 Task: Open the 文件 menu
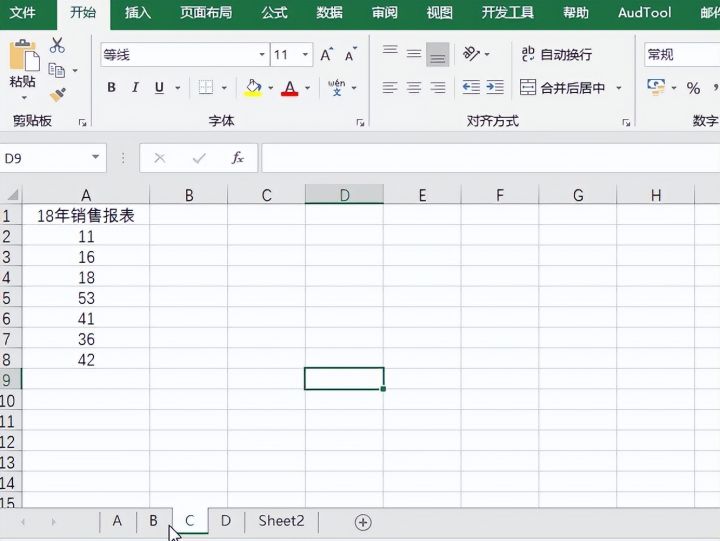(x=22, y=12)
